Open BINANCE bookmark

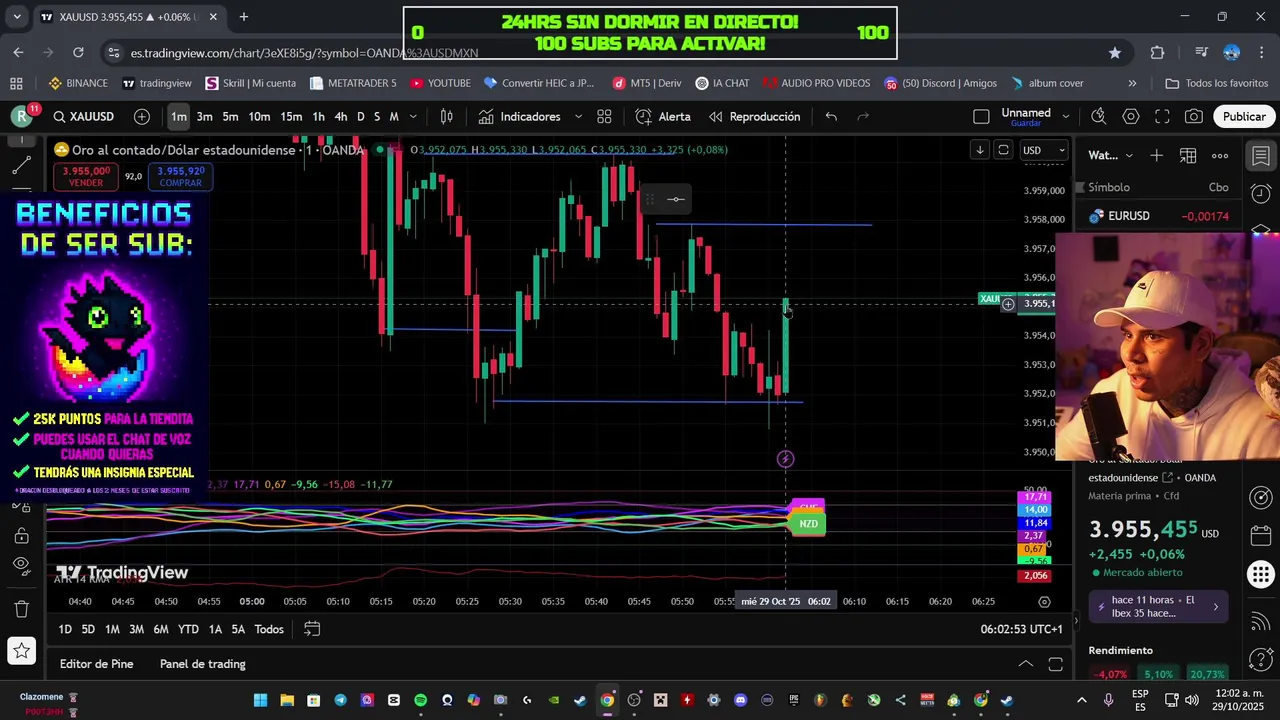pos(78,83)
